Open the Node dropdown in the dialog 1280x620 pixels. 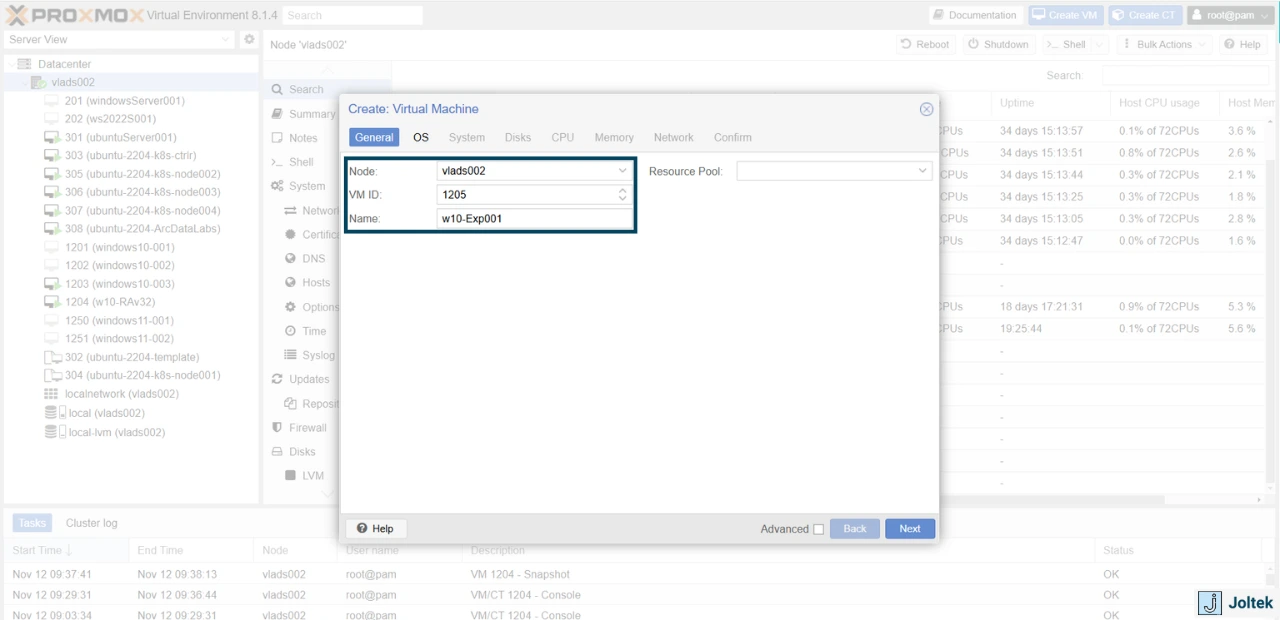[x=622, y=171]
